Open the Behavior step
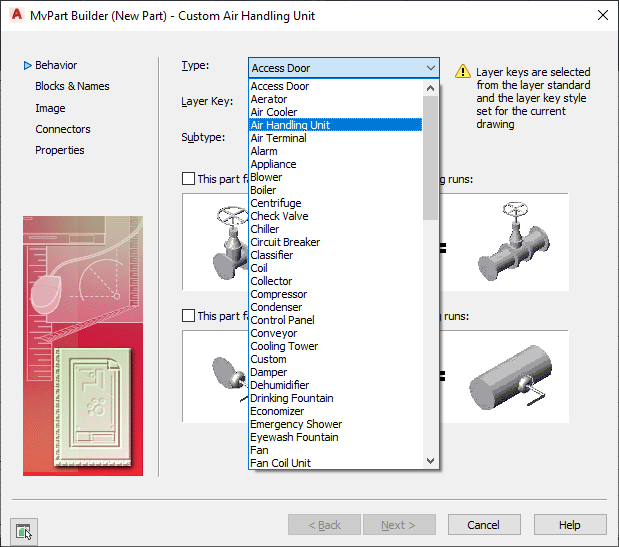This screenshot has width=619, height=547. coord(56,65)
